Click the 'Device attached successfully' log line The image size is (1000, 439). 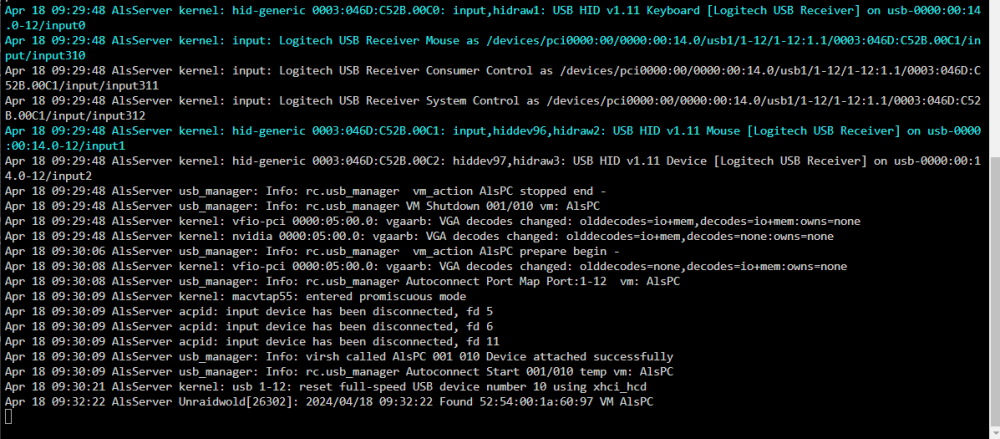point(339,357)
